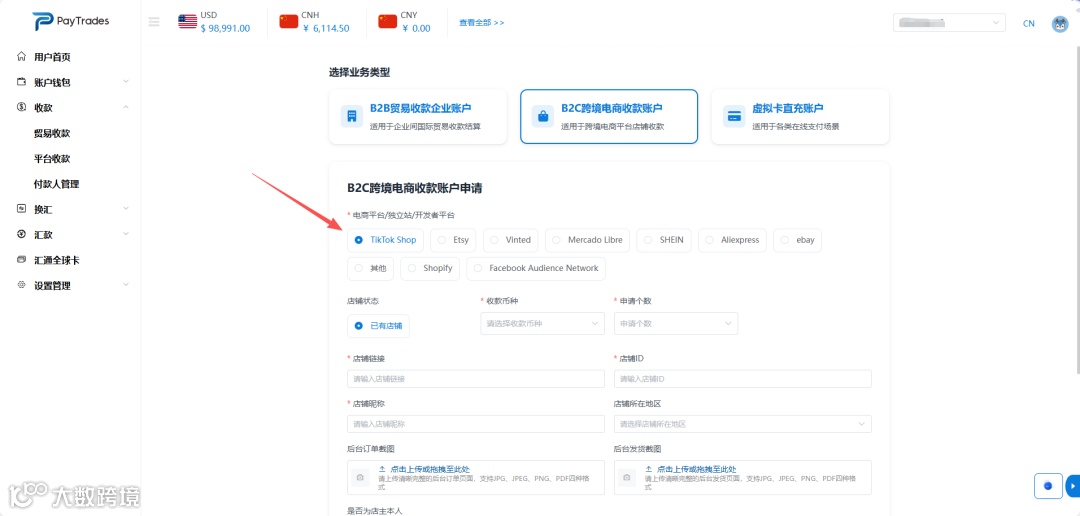The height and width of the screenshot is (516, 1080).
Task: Click the camera icon under 后台订单截图
Action: pyautogui.click(x=360, y=477)
